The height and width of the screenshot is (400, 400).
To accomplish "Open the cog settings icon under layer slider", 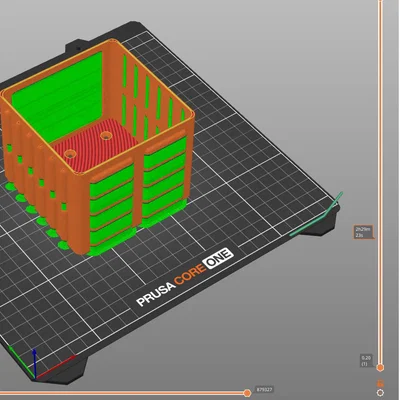I will [x=380, y=393].
